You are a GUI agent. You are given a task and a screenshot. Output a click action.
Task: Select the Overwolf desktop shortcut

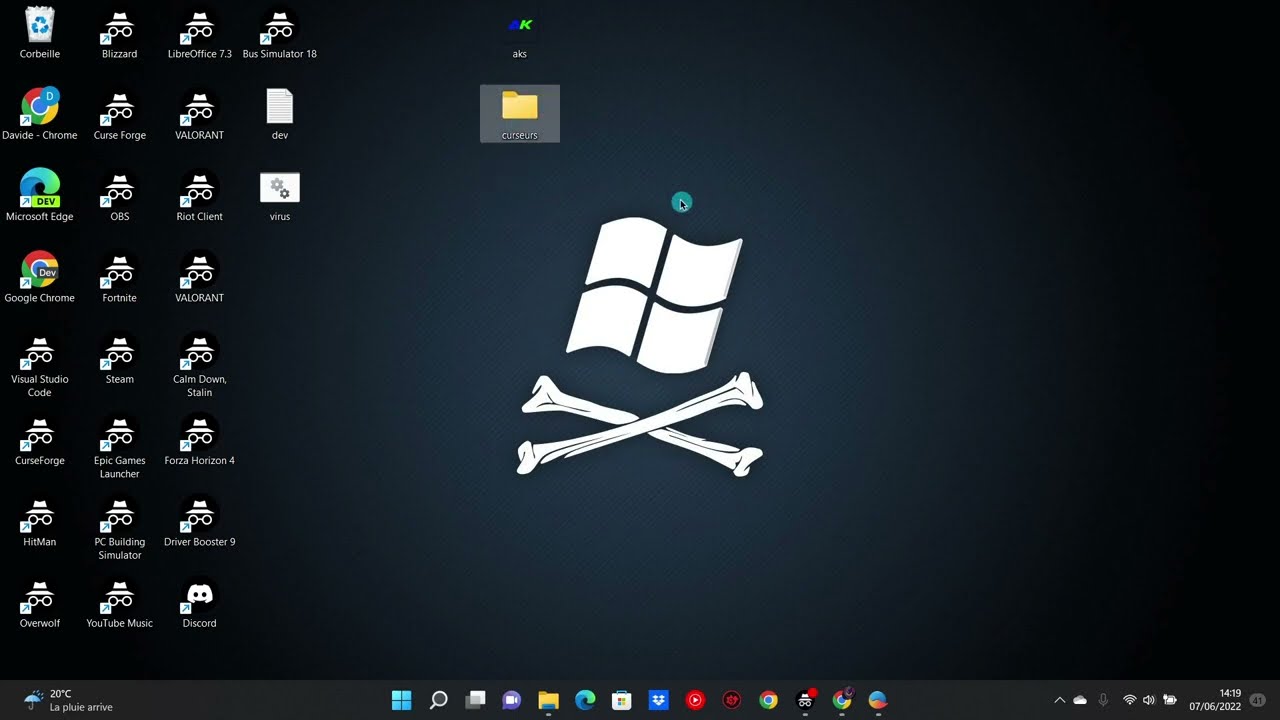pyautogui.click(x=40, y=602)
